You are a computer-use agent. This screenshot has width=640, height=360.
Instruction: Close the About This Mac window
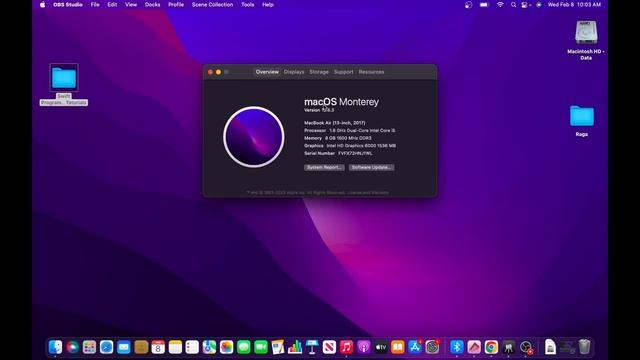[210, 72]
